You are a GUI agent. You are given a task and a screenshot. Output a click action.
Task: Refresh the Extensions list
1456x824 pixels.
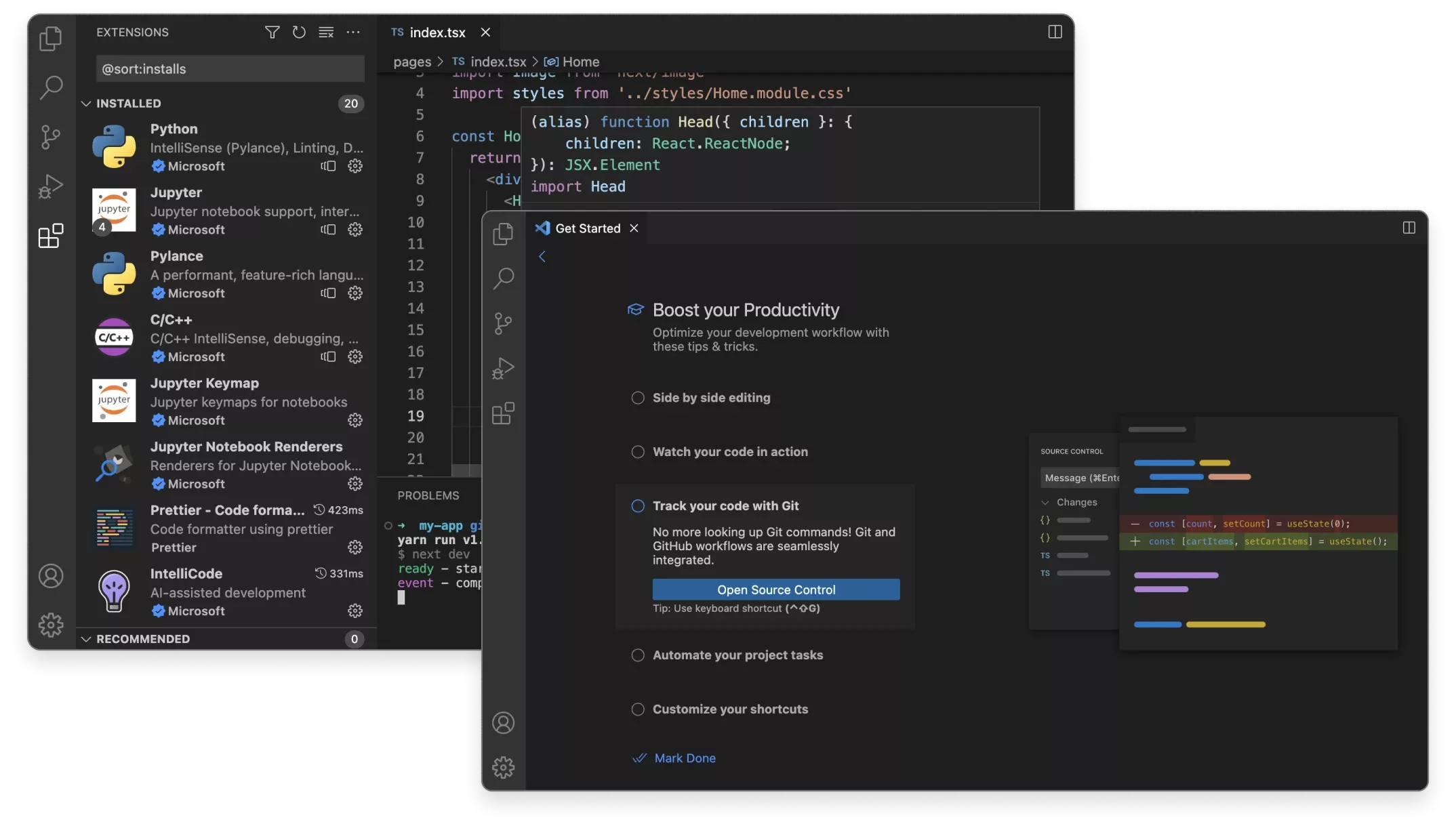click(x=299, y=32)
